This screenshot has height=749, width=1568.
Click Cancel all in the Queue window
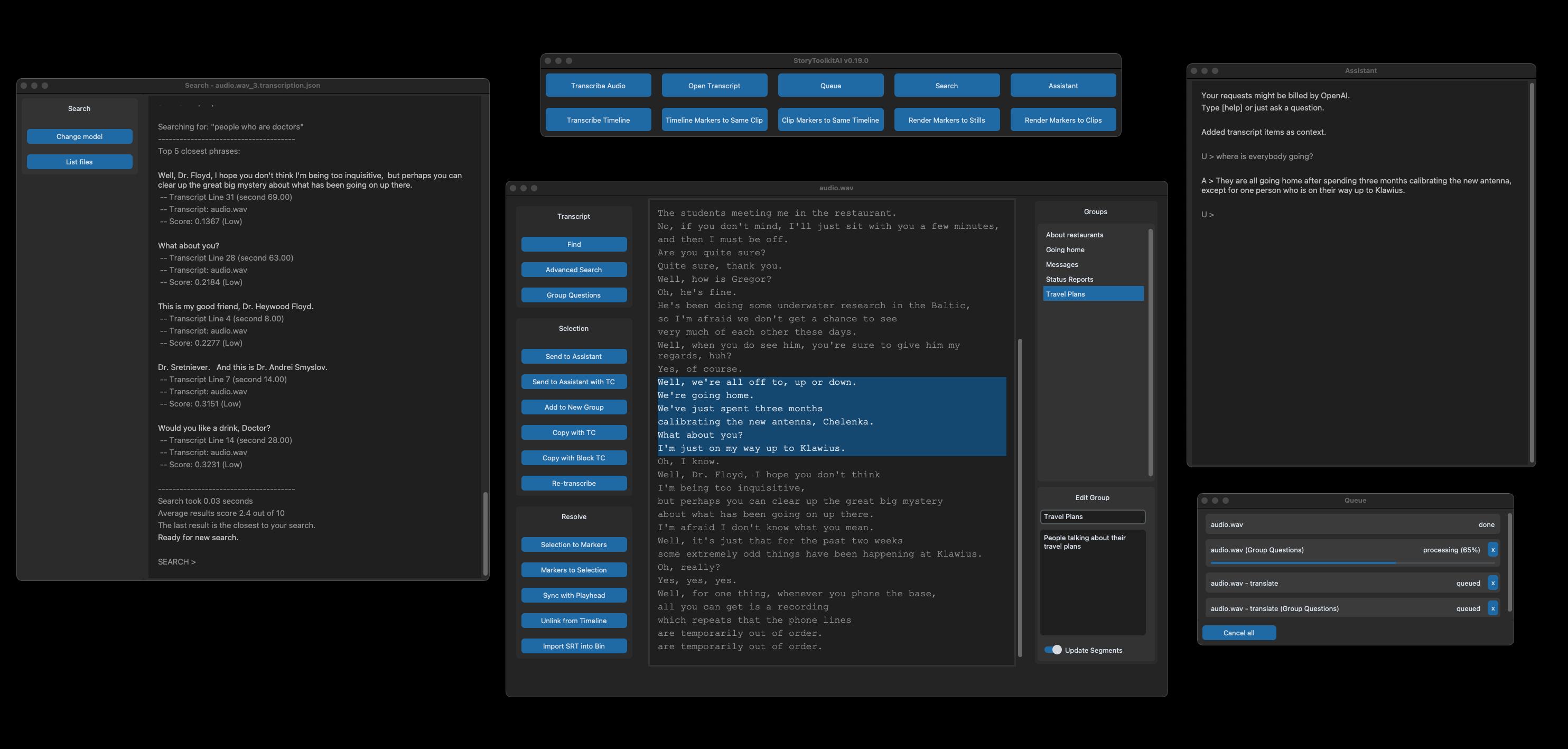click(1239, 632)
